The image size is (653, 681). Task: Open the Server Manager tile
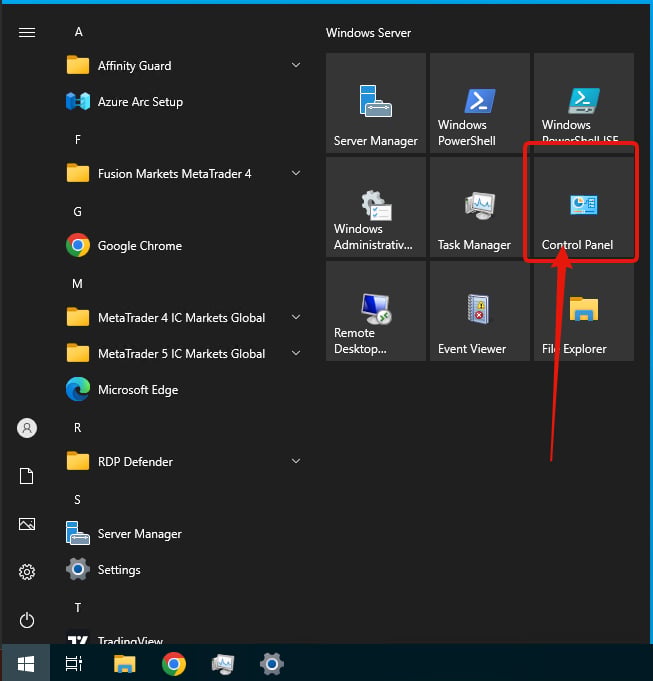(376, 103)
